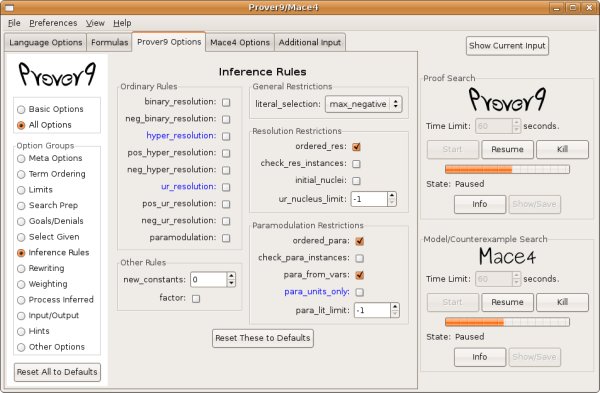Click the Prover9 logo in Proof Search

point(507,99)
